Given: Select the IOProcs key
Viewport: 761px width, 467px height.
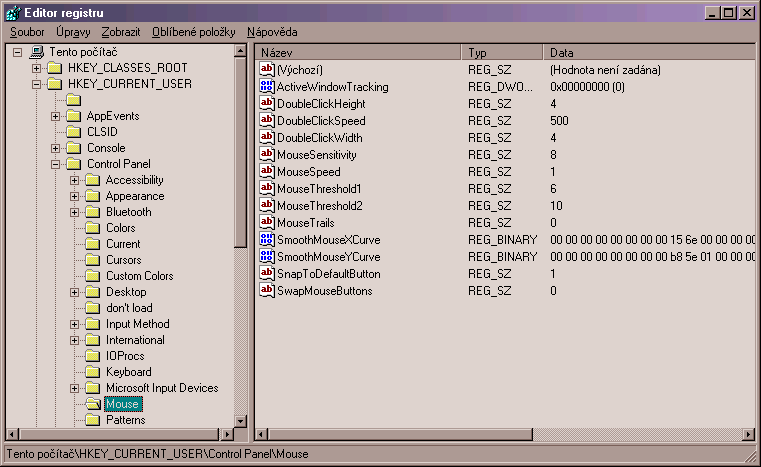Looking at the screenshot, I should click(125, 356).
